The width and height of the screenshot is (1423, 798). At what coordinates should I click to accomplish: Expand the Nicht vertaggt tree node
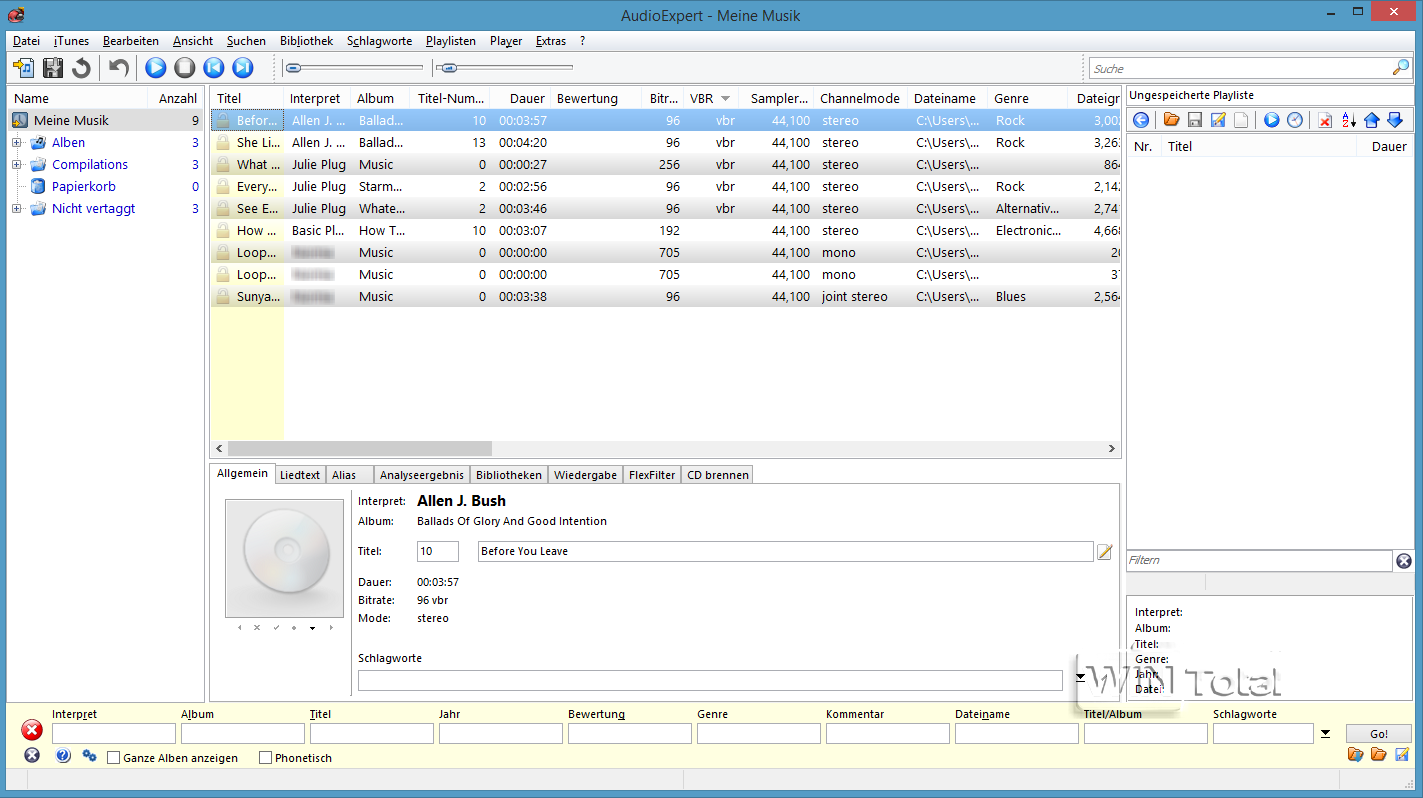point(17,209)
